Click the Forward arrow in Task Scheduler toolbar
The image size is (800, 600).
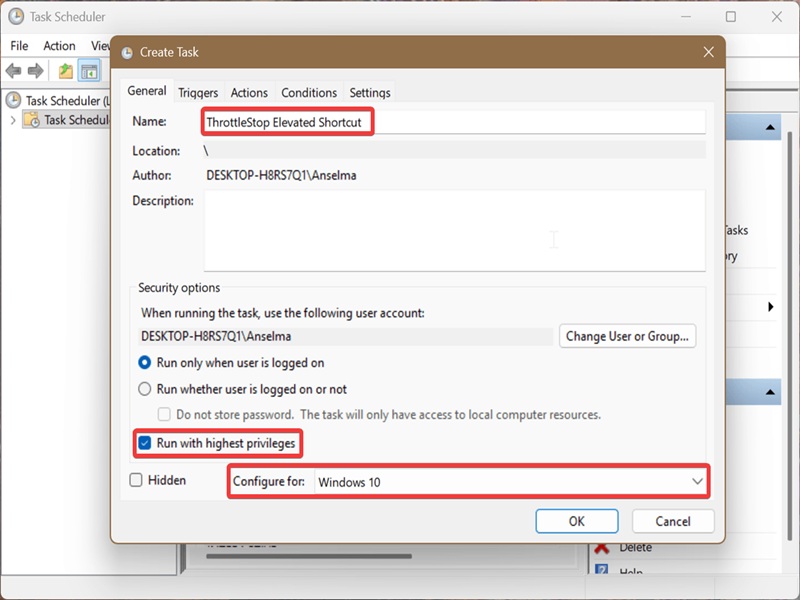[x=35, y=71]
